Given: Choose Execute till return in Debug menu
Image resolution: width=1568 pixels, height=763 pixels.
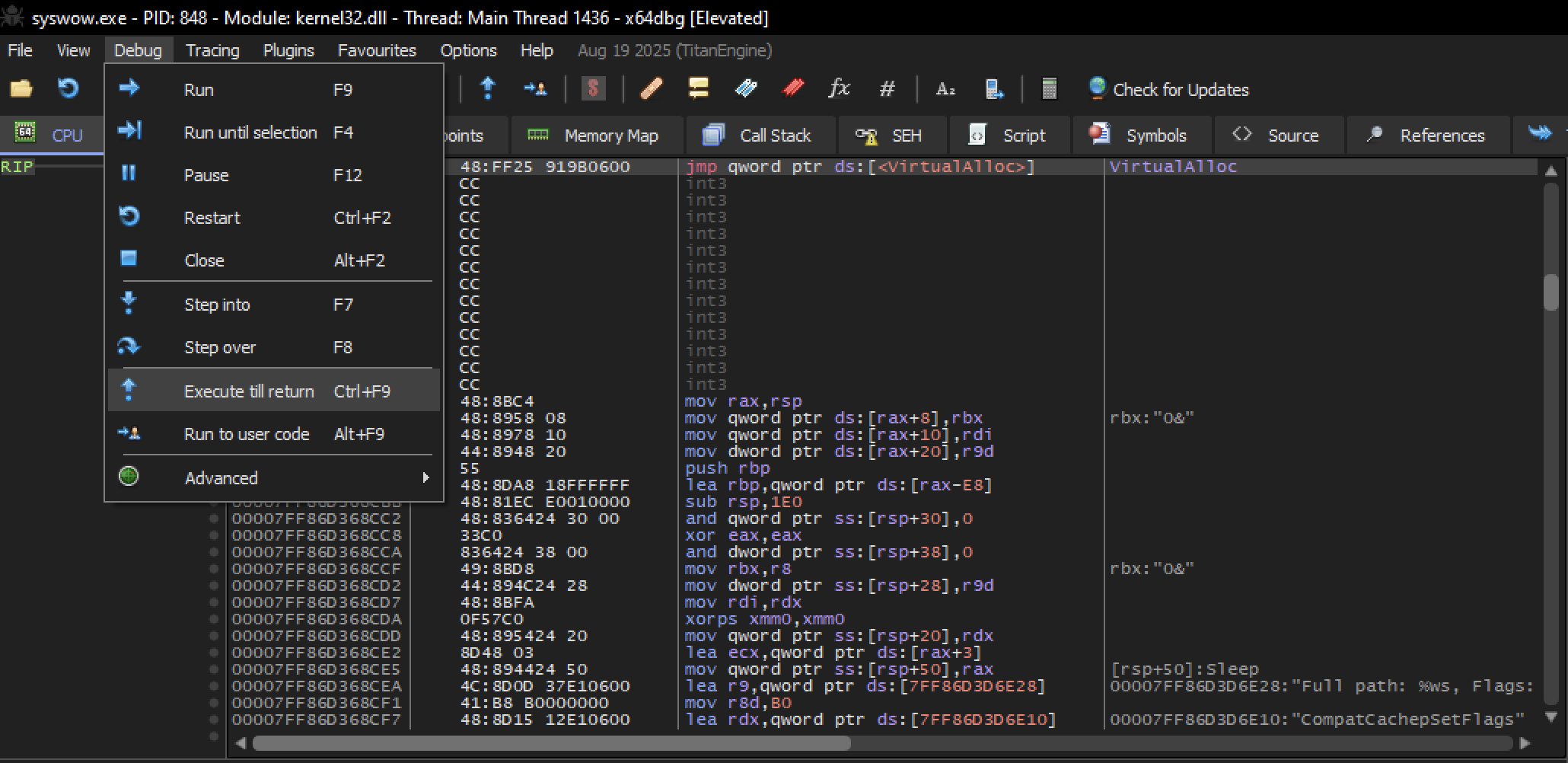Looking at the screenshot, I should tap(274, 391).
